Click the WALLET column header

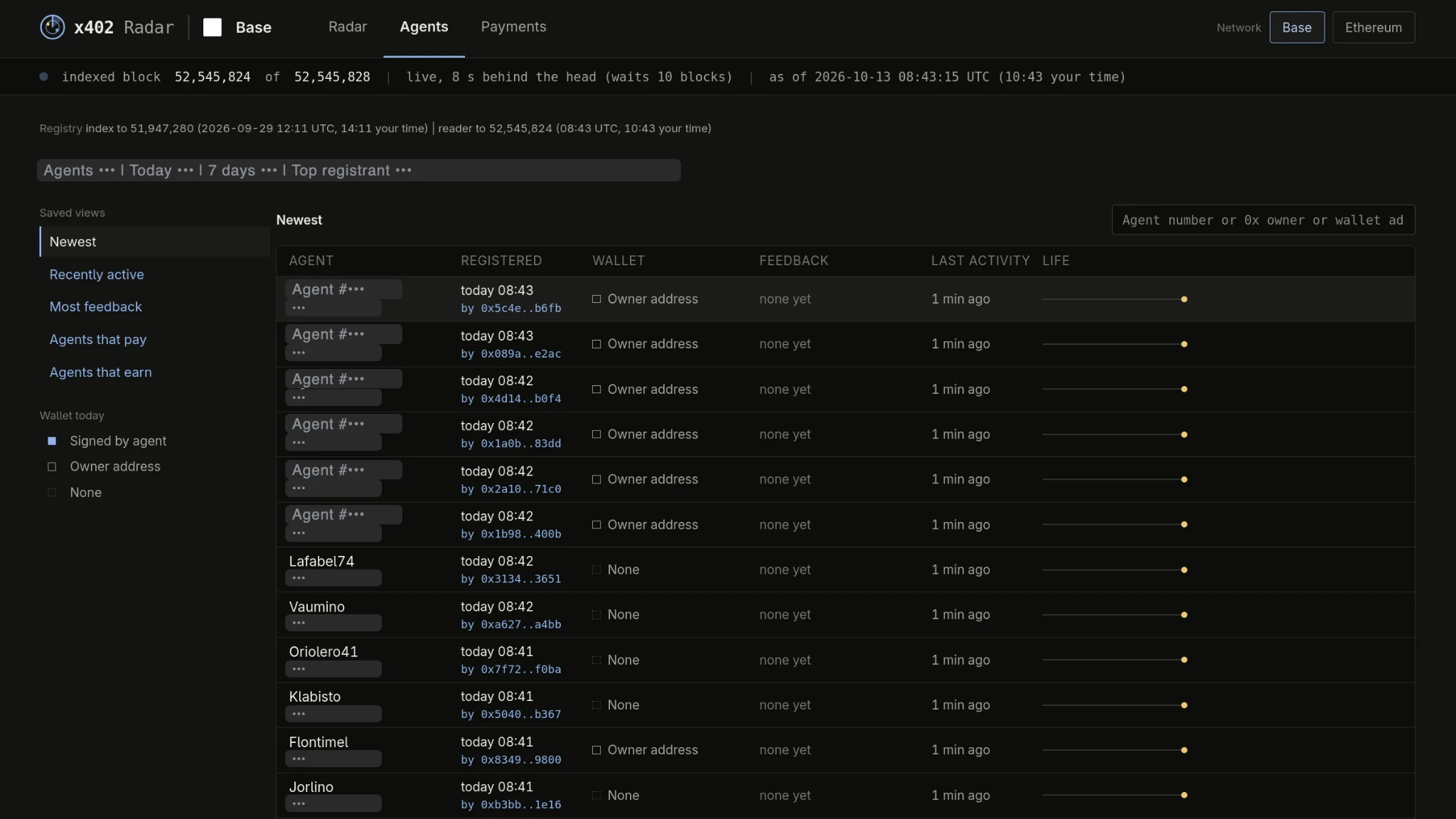point(619,261)
